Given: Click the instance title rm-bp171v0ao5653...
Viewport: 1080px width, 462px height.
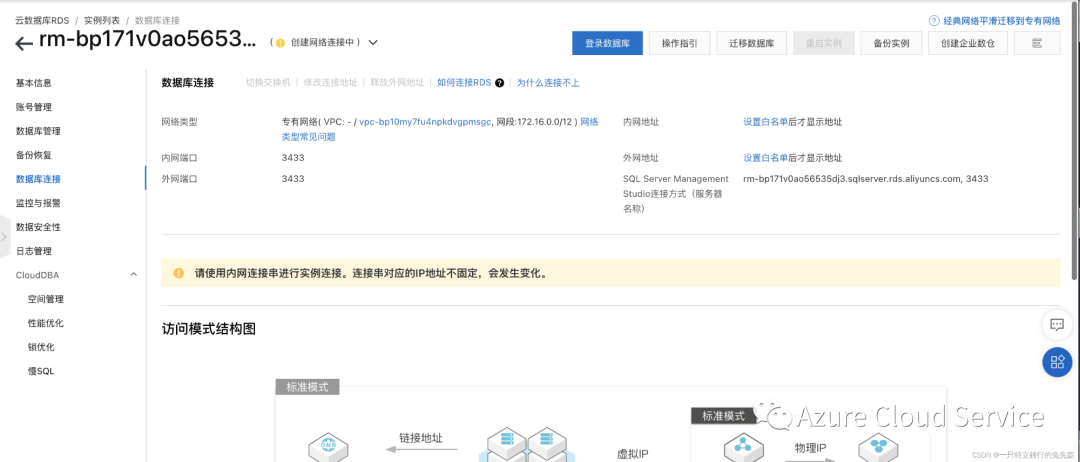Looking at the screenshot, I should pyautogui.click(x=146, y=41).
